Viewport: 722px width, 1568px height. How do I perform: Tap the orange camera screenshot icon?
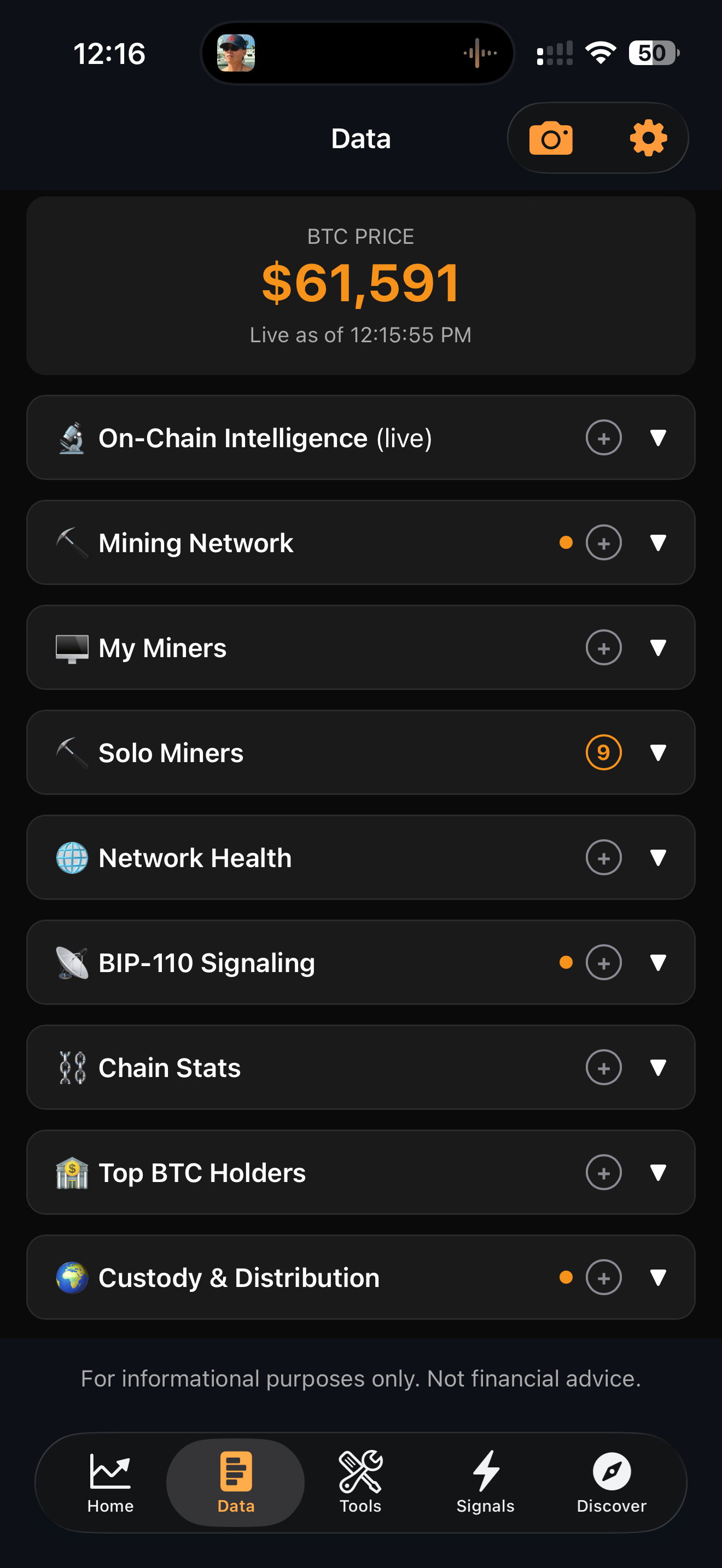point(550,138)
